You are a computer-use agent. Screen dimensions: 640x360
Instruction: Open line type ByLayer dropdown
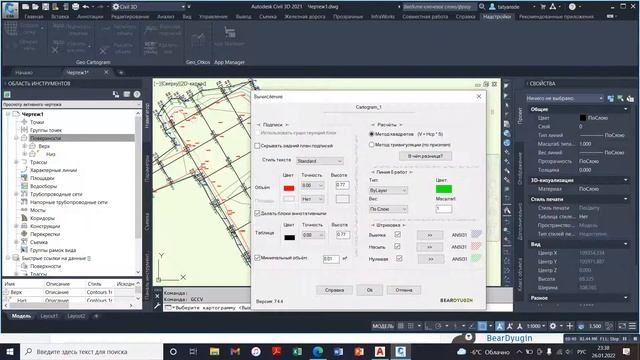388,190
